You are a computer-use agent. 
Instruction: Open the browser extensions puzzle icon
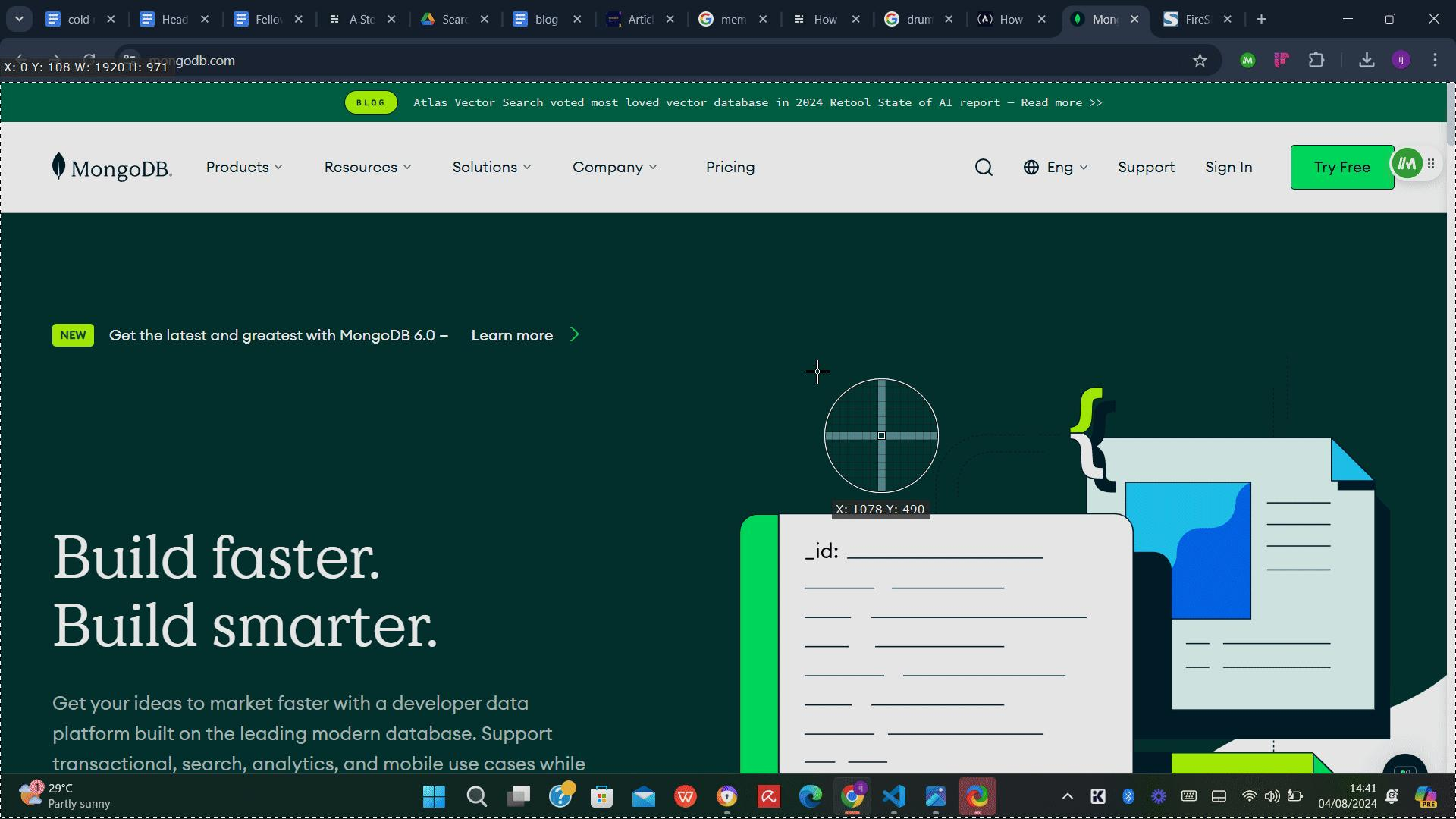[x=1316, y=61]
